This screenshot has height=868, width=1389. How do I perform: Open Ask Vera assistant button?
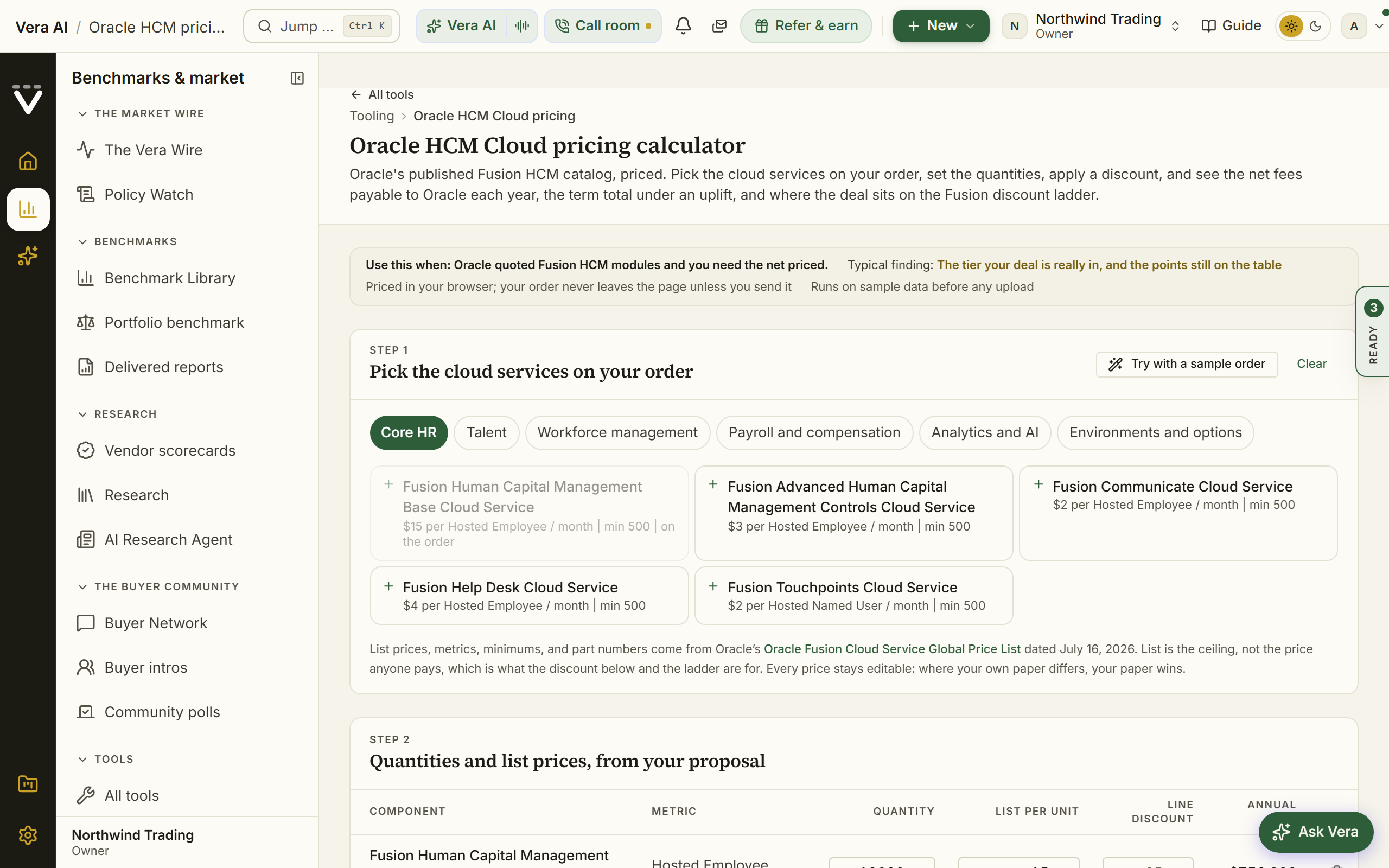point(1316,831)
